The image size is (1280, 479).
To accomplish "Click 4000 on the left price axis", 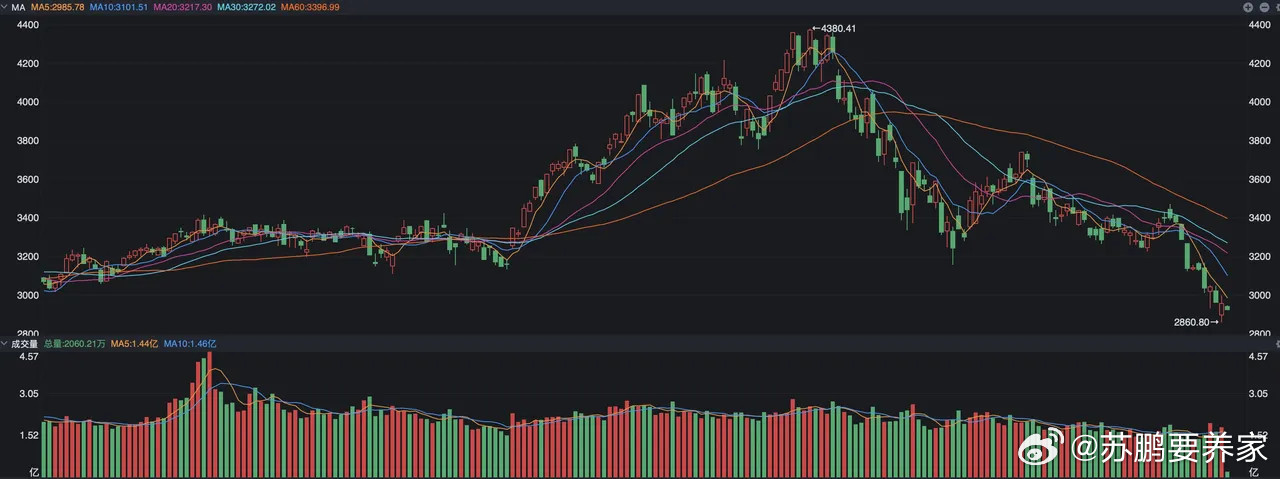I will [x=29, y=102].
